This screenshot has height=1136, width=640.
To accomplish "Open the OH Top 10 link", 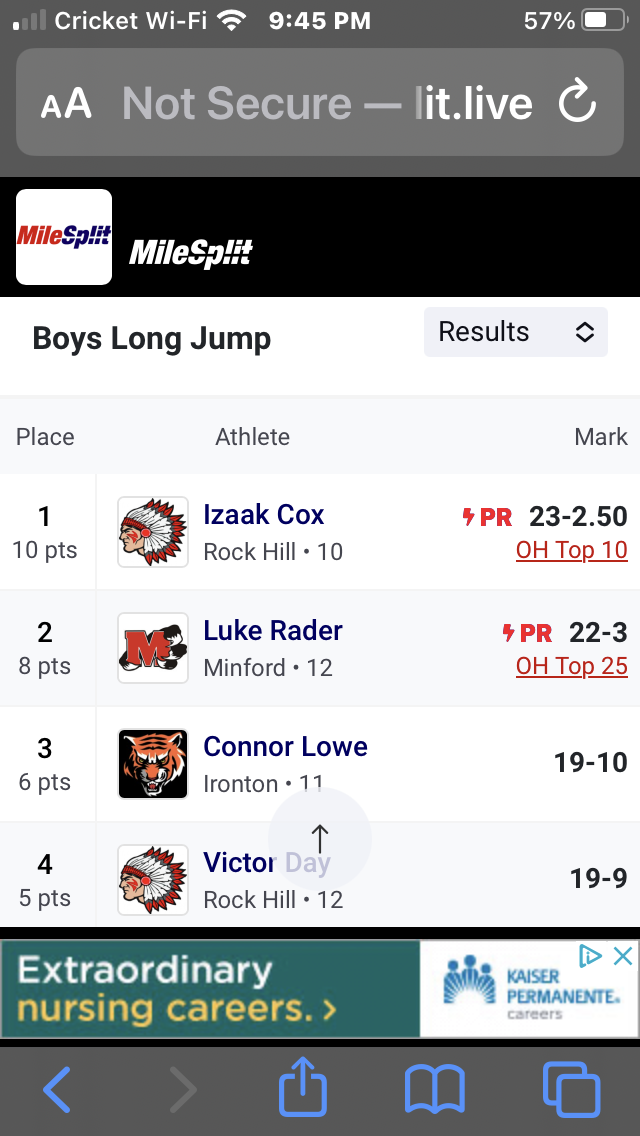I will (x=571, y=550).
